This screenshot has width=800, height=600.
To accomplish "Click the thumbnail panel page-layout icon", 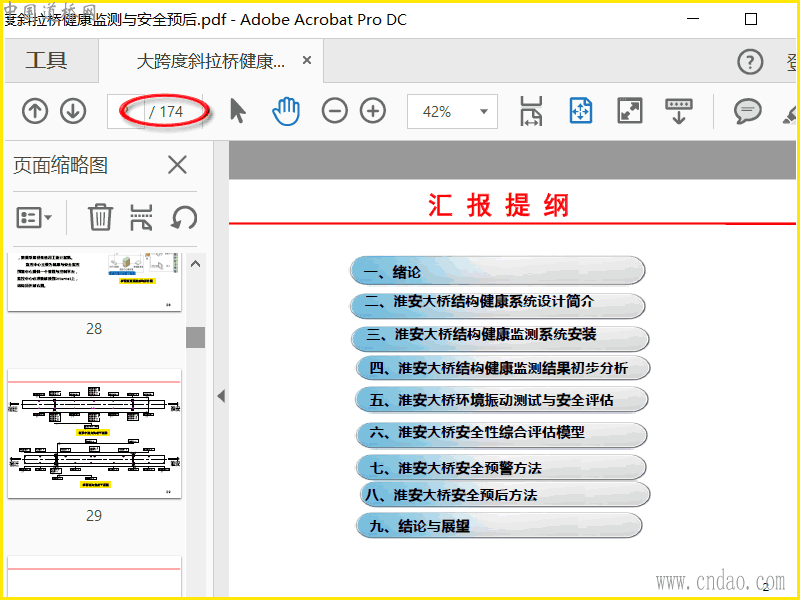I will click(x=141, y=217).
